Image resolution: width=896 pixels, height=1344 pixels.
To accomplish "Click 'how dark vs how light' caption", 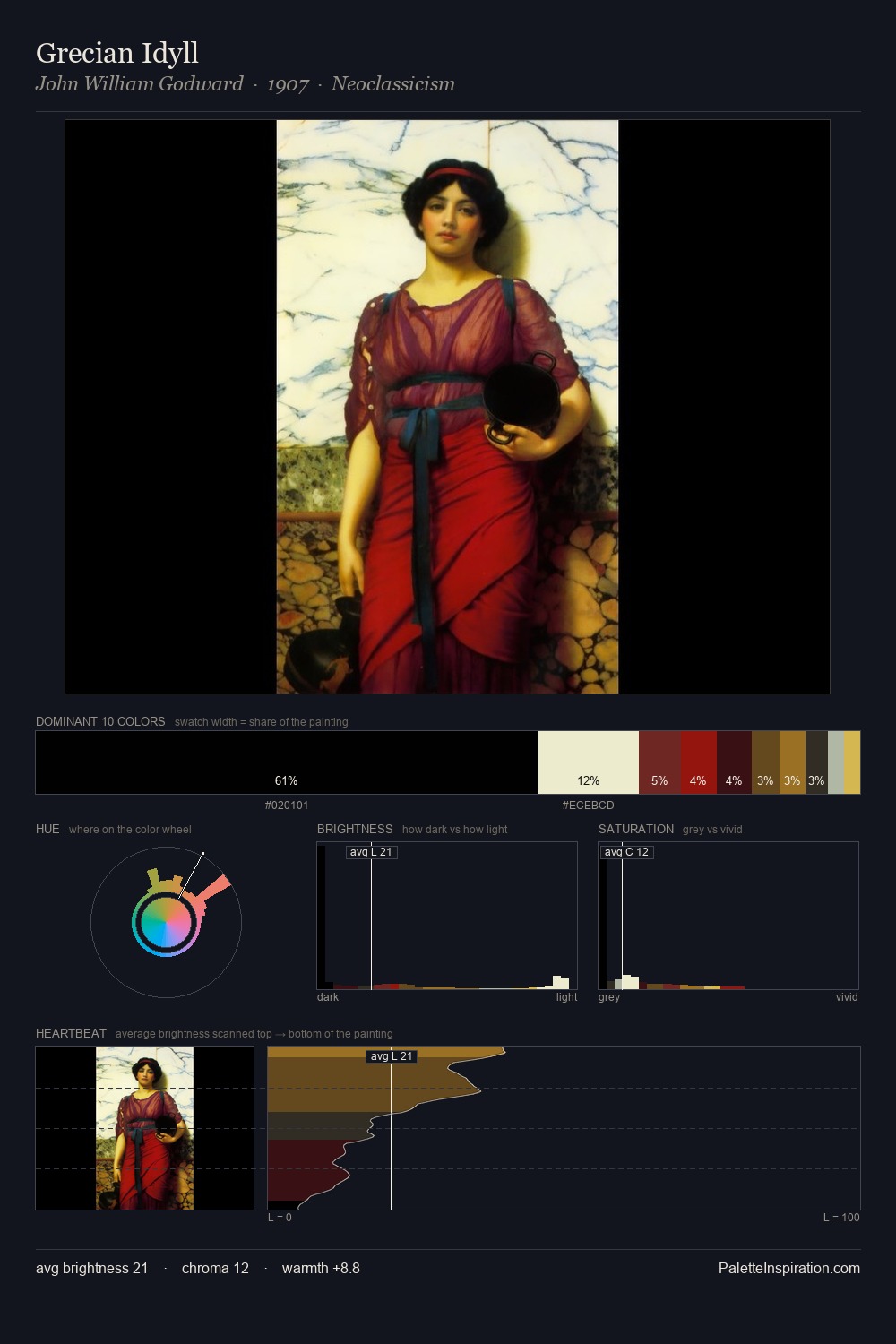I will click(x=454, y=830).
